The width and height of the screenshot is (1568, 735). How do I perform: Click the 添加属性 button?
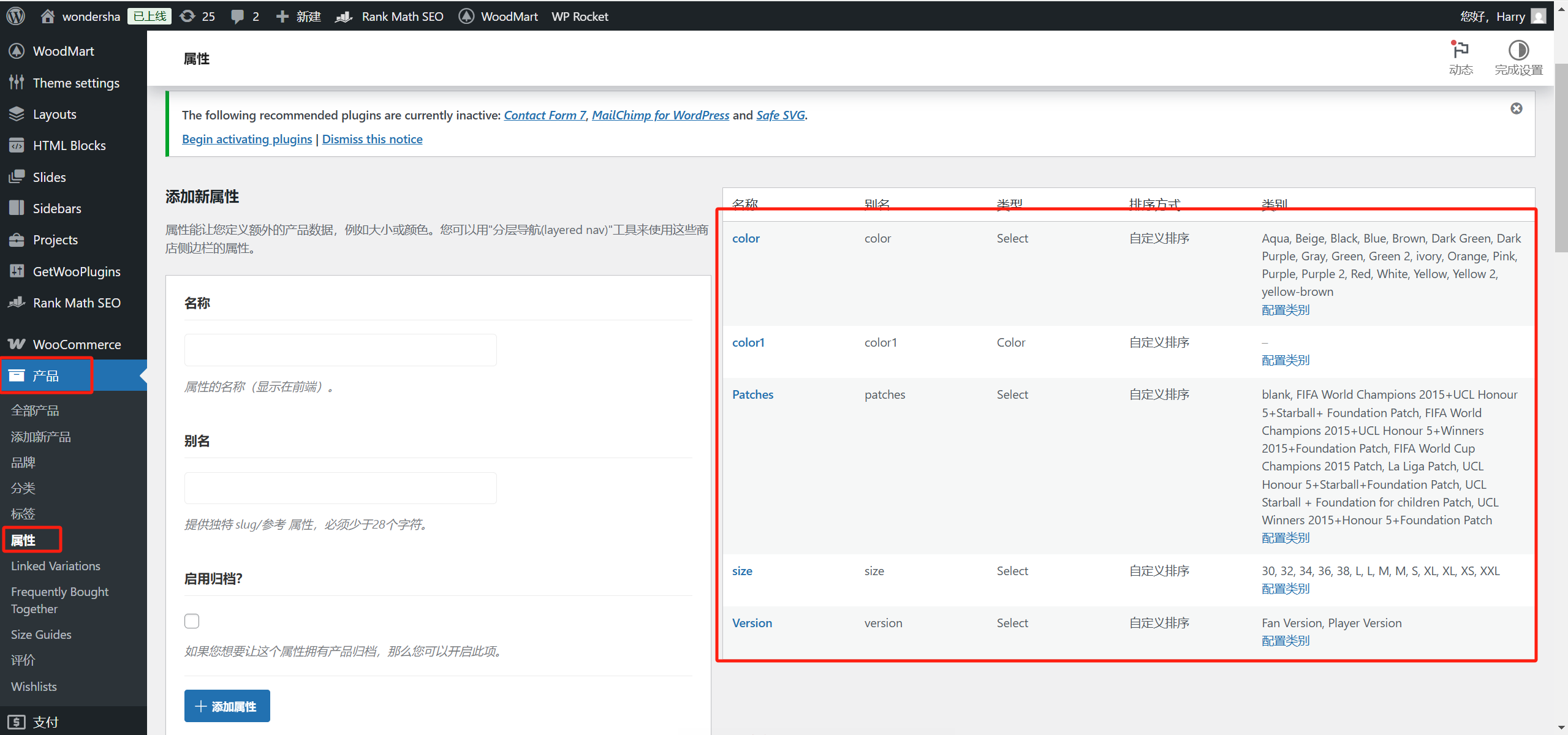tap(227, 706)
